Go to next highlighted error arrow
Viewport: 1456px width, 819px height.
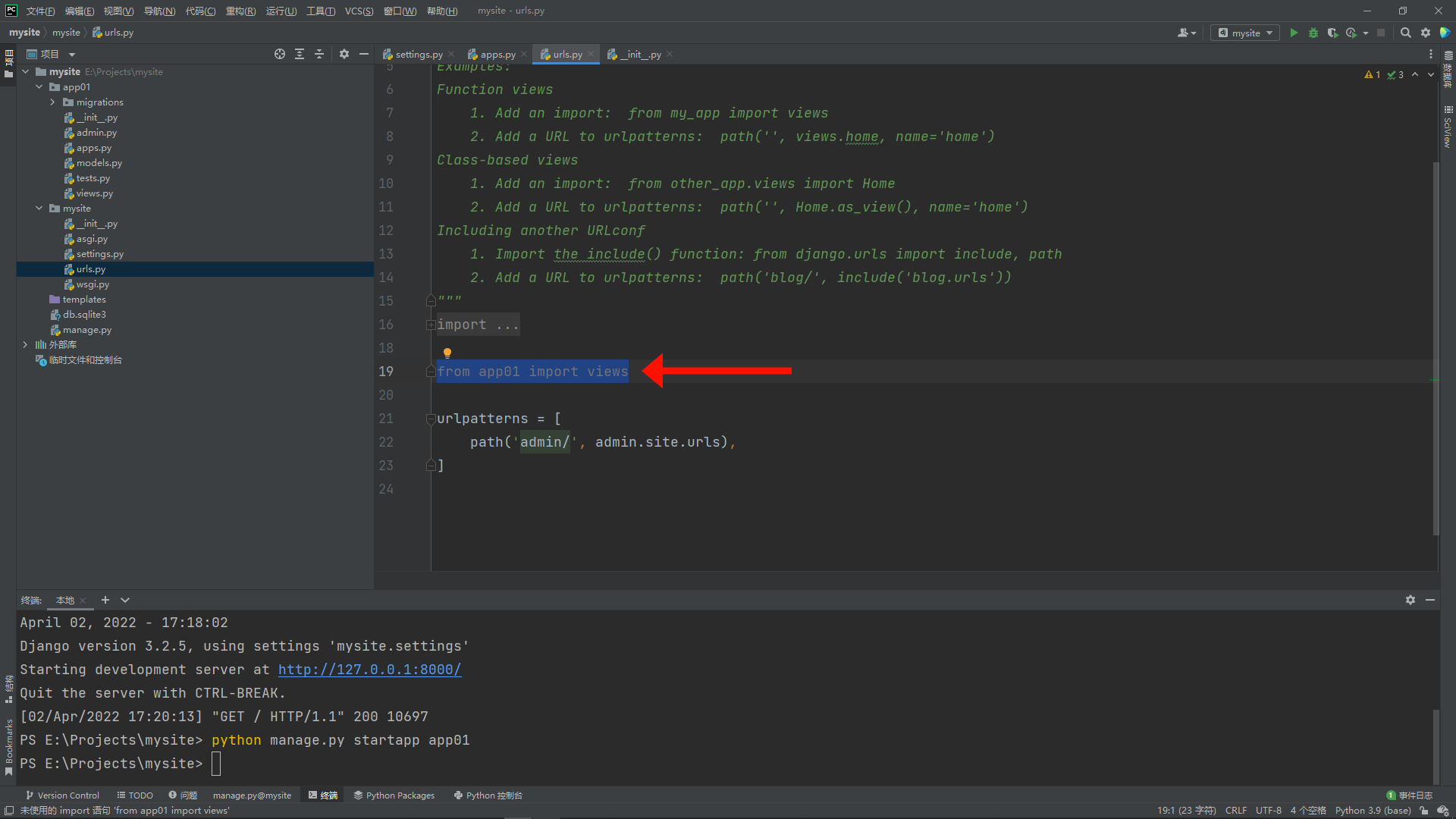click(1431, 74)
